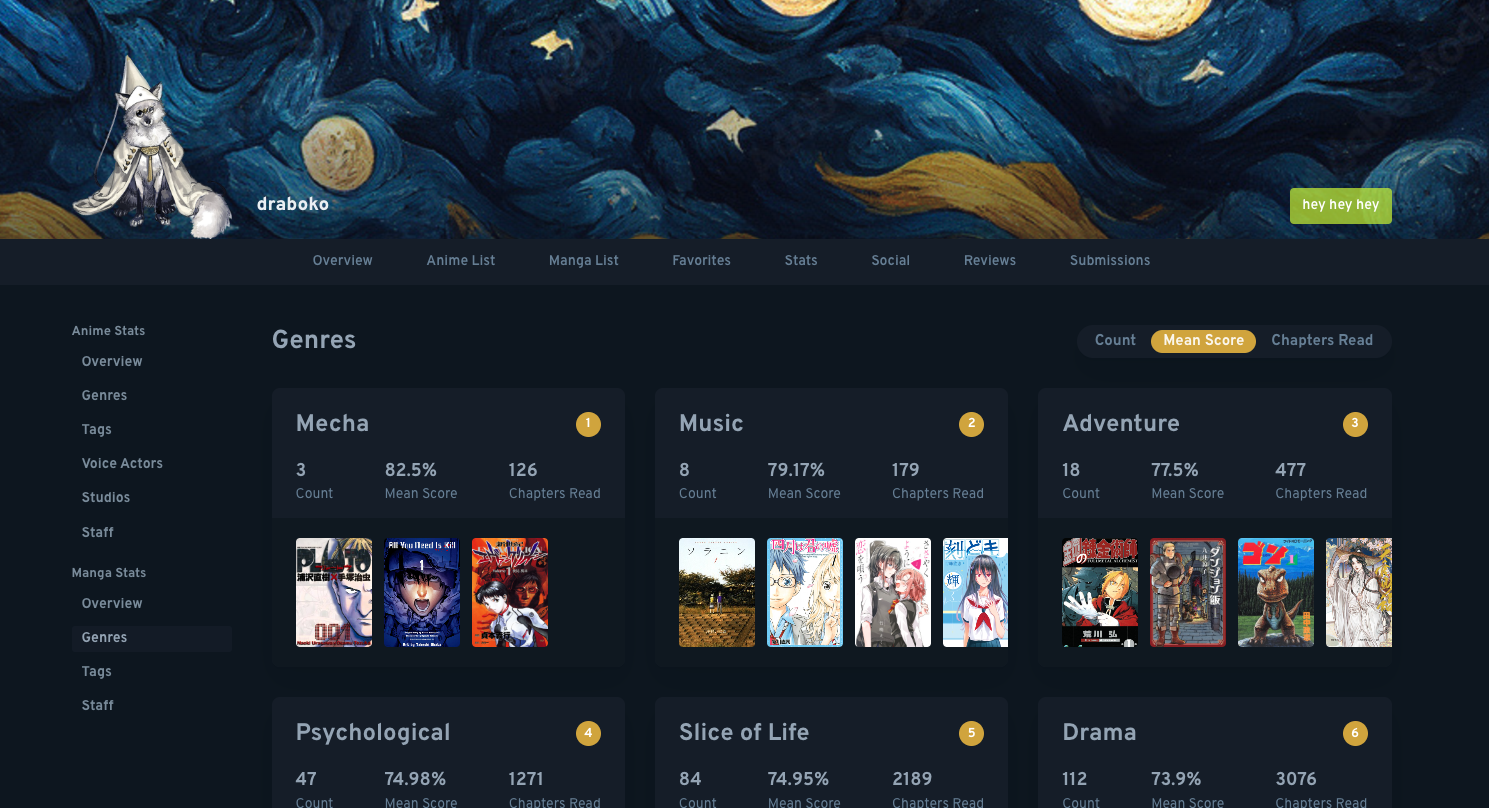Click the rank 1 badge on Mecha
This screenshot has height=808, width=1489.
coord(588,424)
